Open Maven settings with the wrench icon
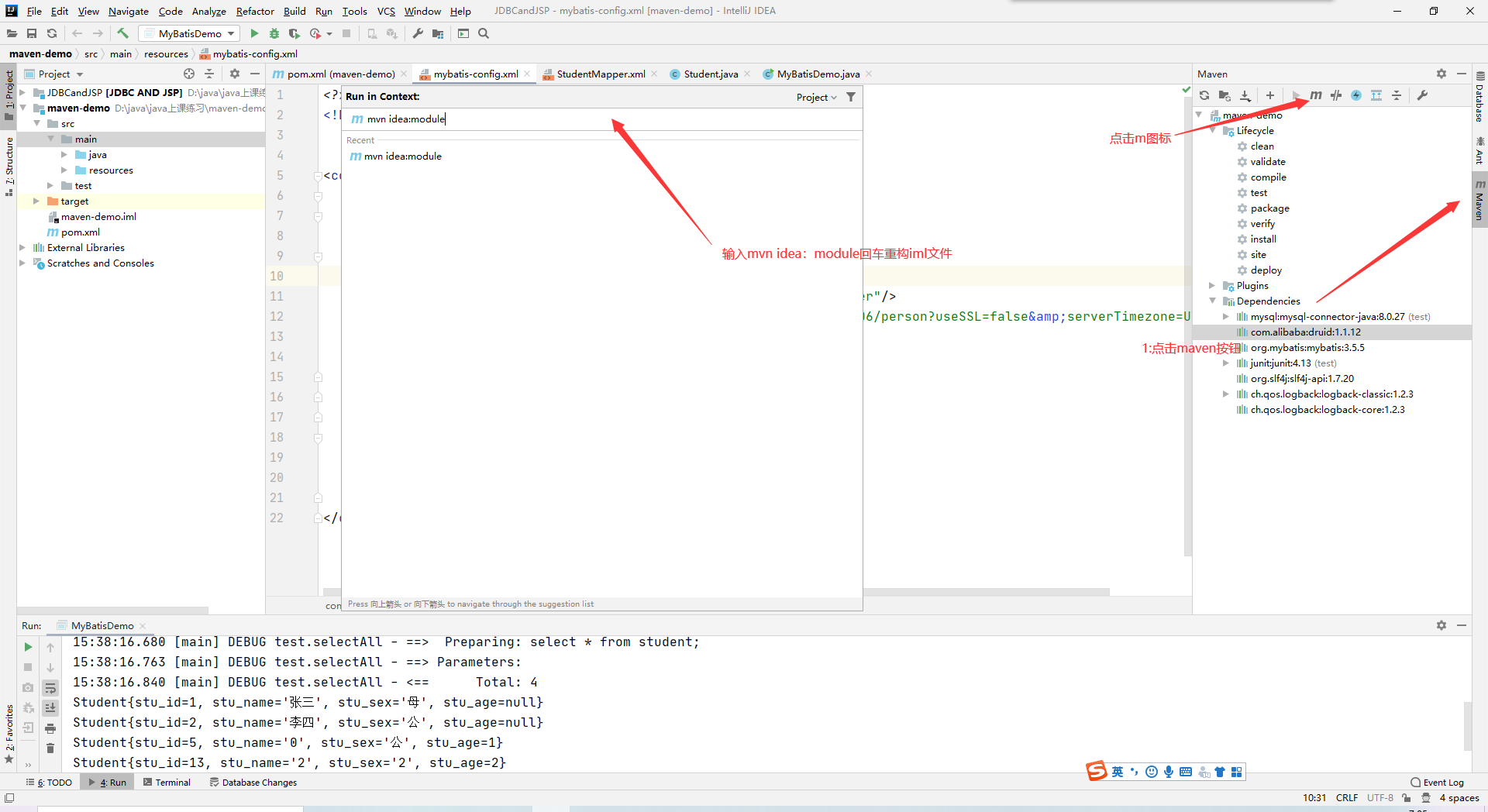This screenshot has width=1488, height=812. coord(1424,95)
